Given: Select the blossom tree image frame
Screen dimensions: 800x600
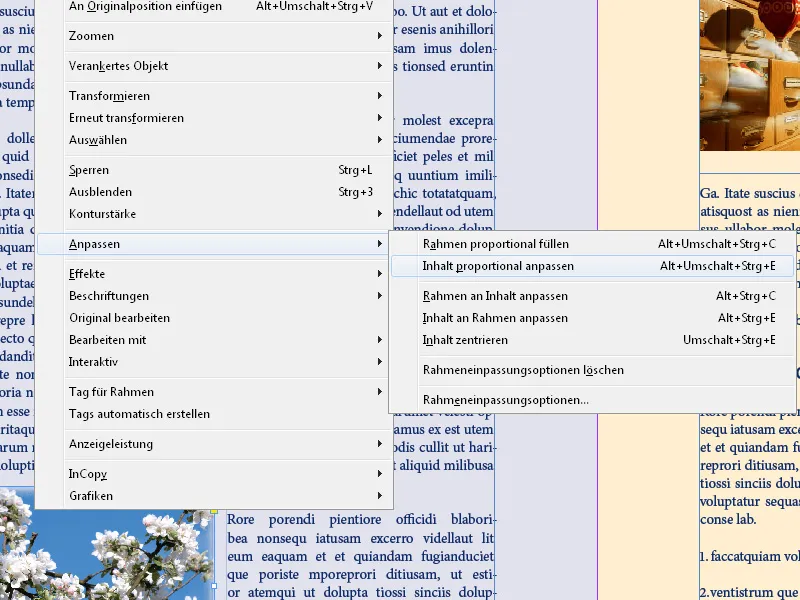Looking at the screenshot, I should 107,554.
